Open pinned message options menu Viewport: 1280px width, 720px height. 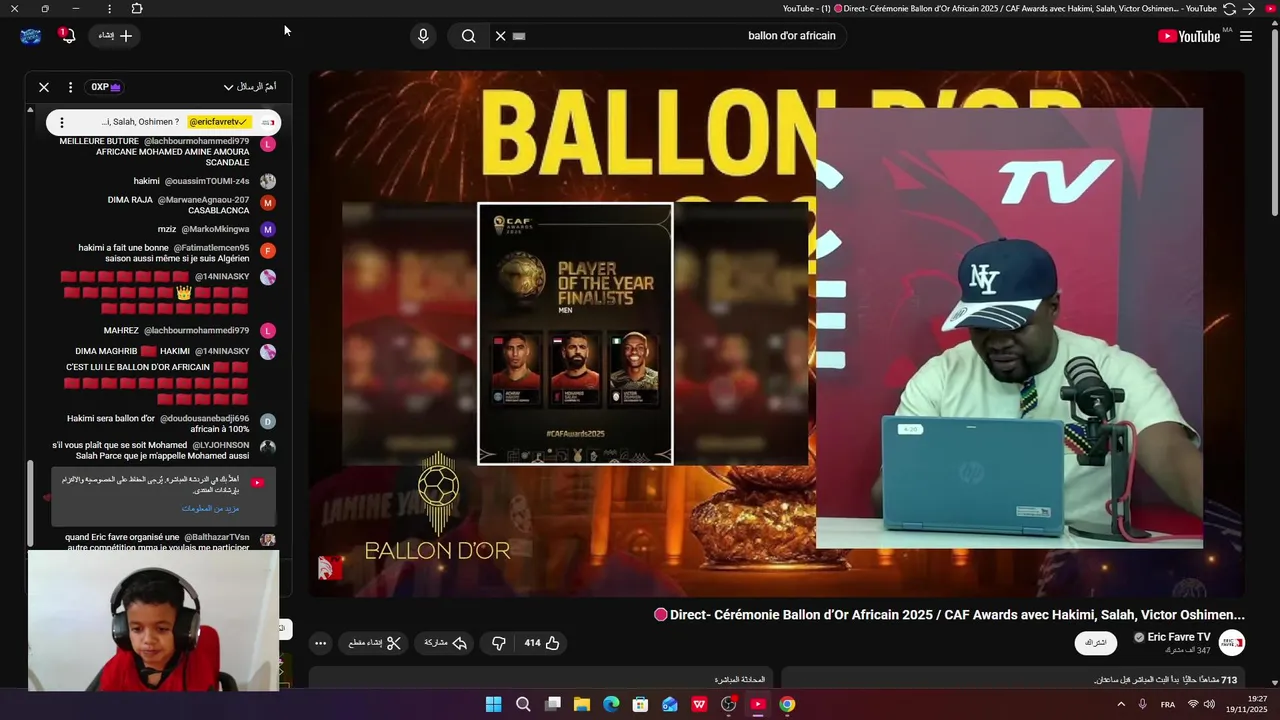point(62,122)
